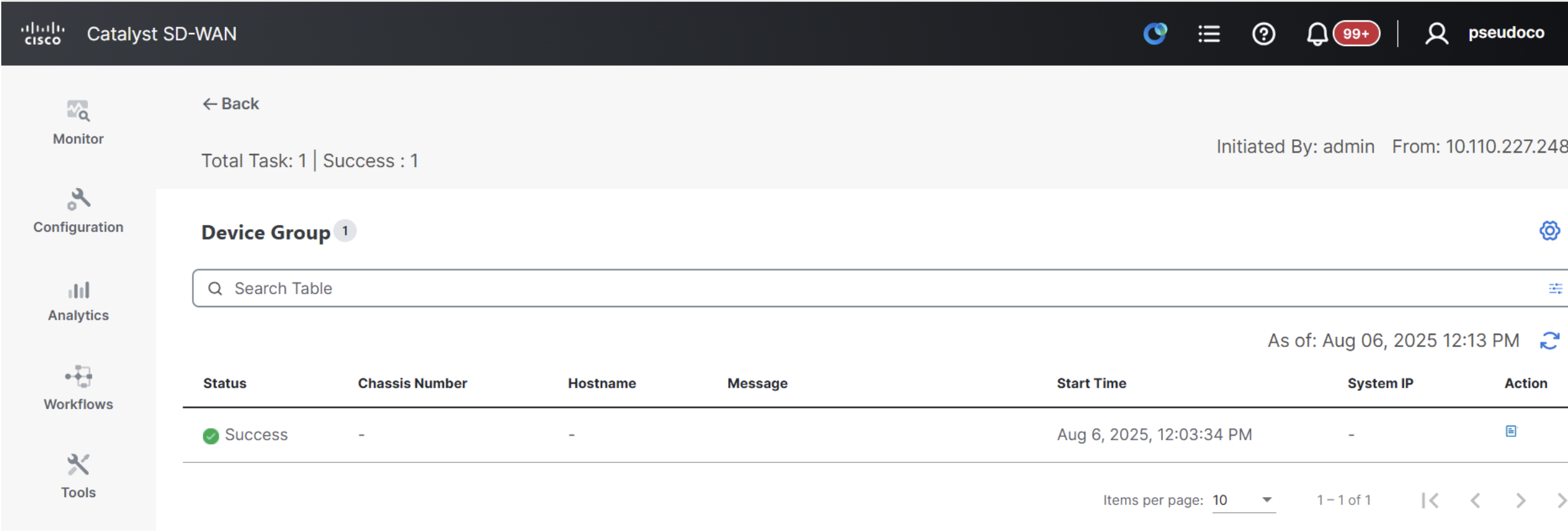The height and width of the screenshot is (532, 1568).
Task: Sort by System IP column
Action: (x=1380, y=383)
